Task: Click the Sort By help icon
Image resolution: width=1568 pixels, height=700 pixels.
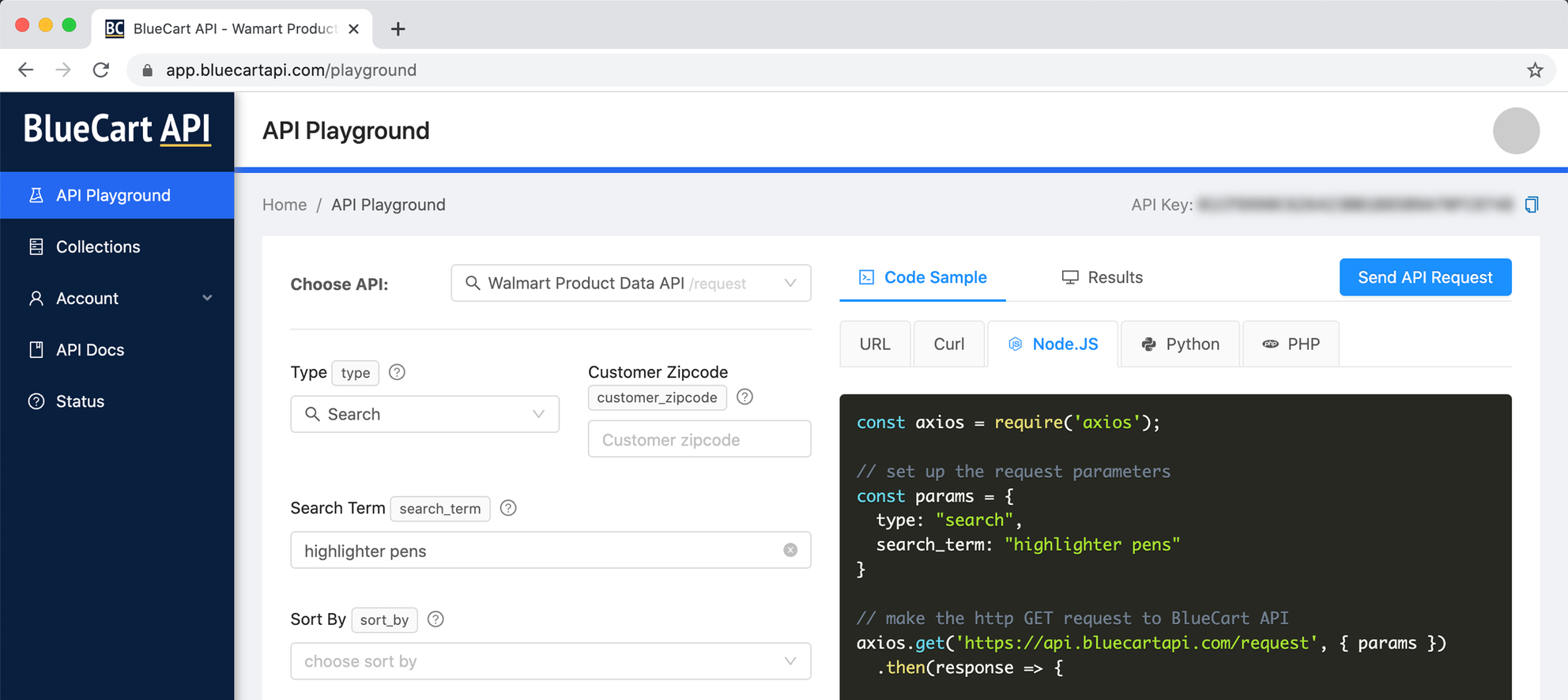Action: point(435,619)
